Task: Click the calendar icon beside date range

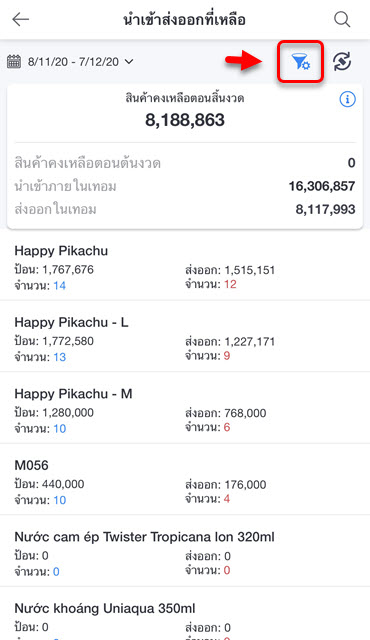Action: (x=14, y=62)
